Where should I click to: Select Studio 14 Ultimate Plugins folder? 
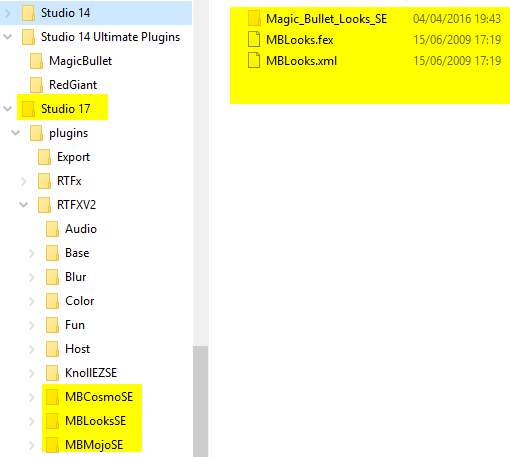click(101, 37)
